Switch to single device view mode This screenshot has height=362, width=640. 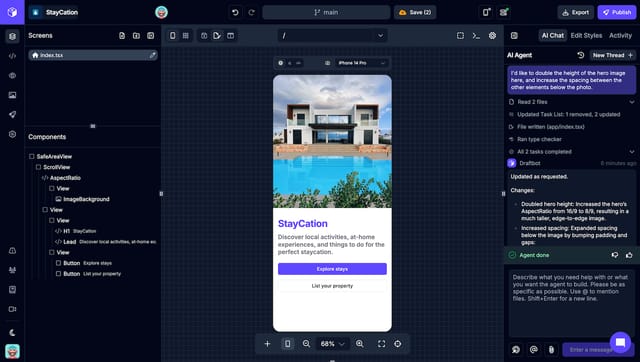coord(173,36)
